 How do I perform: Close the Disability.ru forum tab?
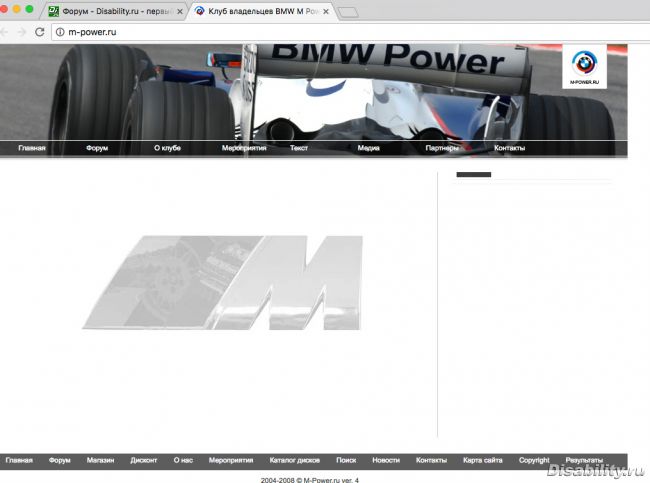179,12
